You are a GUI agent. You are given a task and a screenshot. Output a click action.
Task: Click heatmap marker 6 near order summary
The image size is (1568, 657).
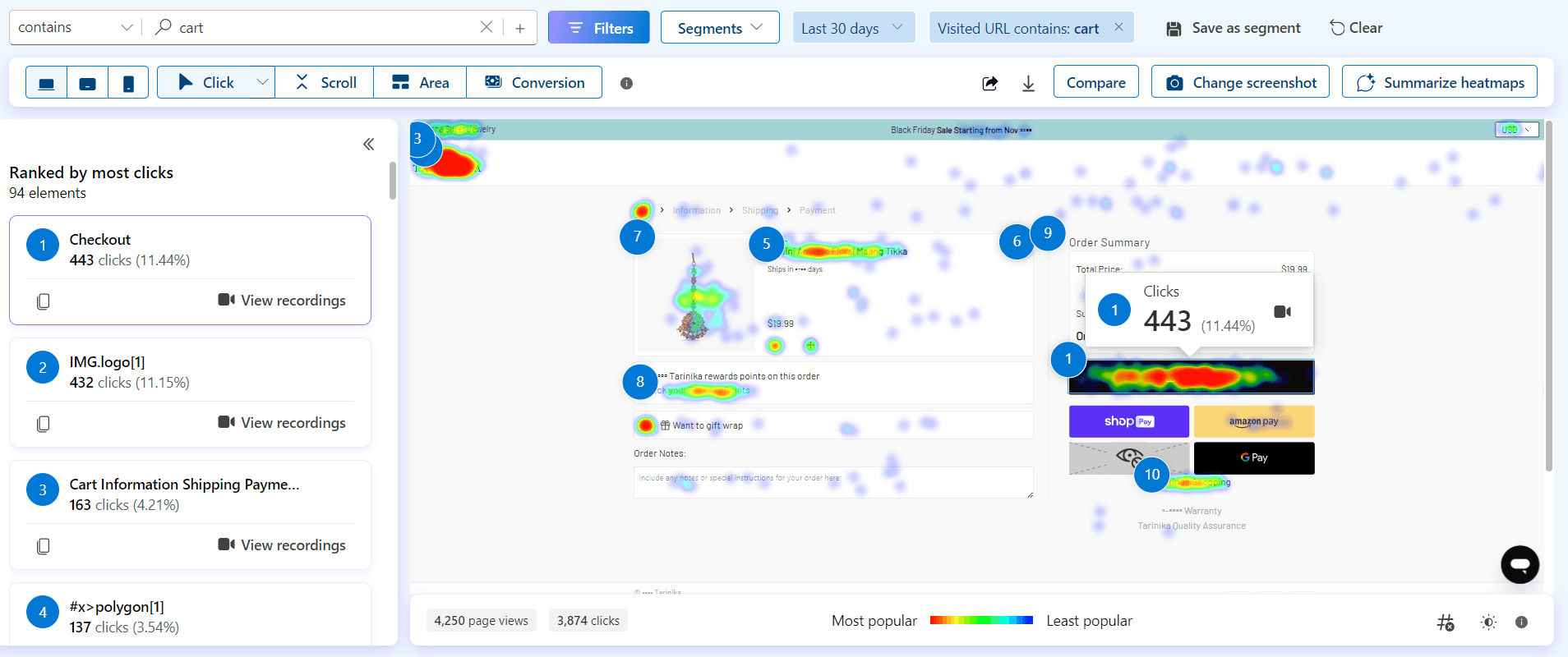tap(1017, 241)
